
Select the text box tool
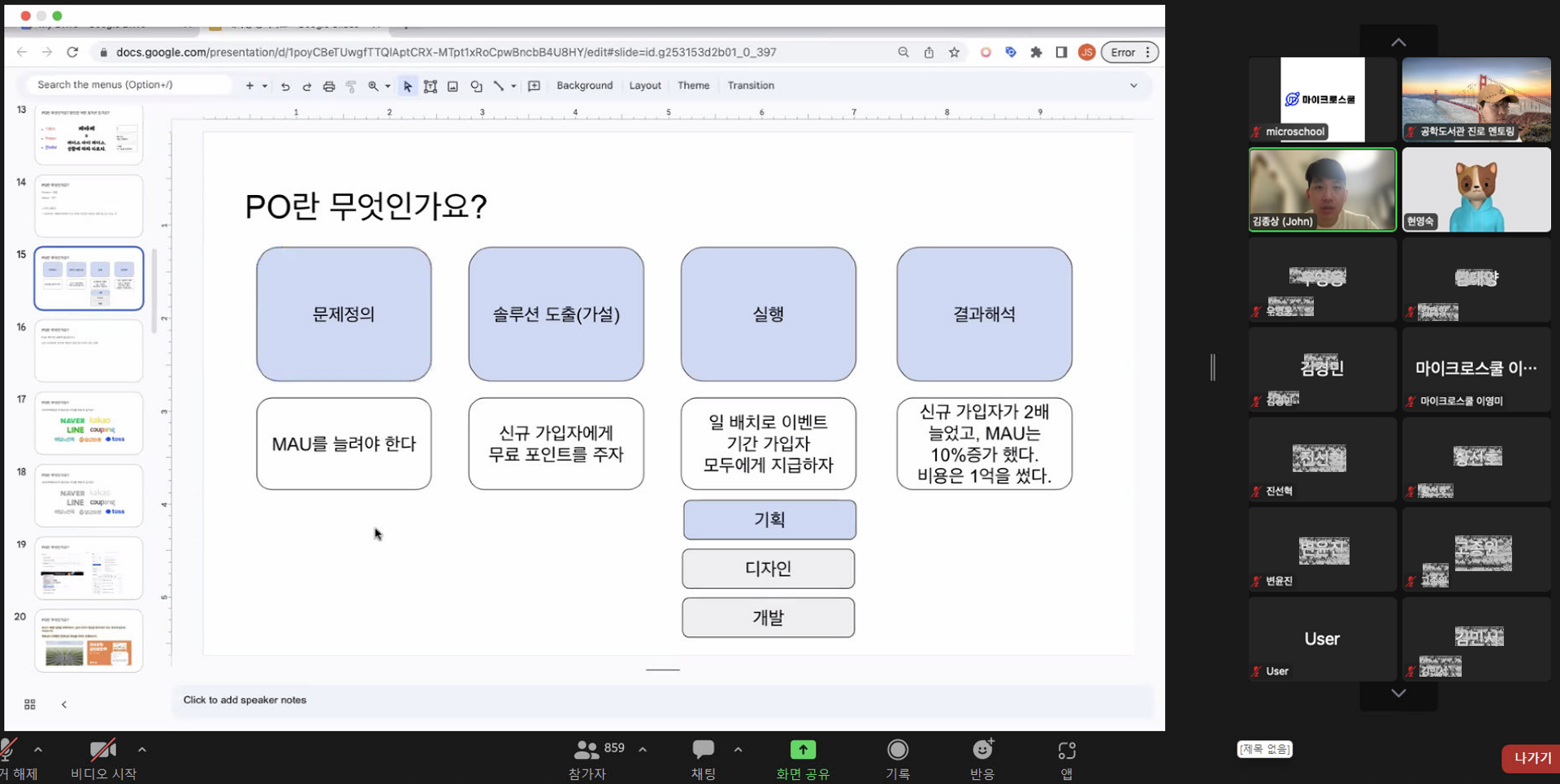431,86
